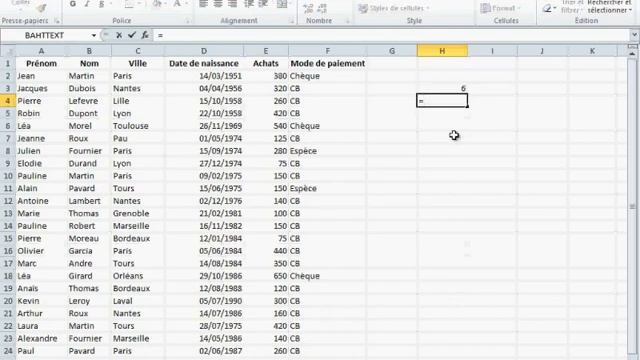This screenshot has height=360, width=640.
Task: Open the Alignement group dialog launcher
Action: tap(293, 21)
